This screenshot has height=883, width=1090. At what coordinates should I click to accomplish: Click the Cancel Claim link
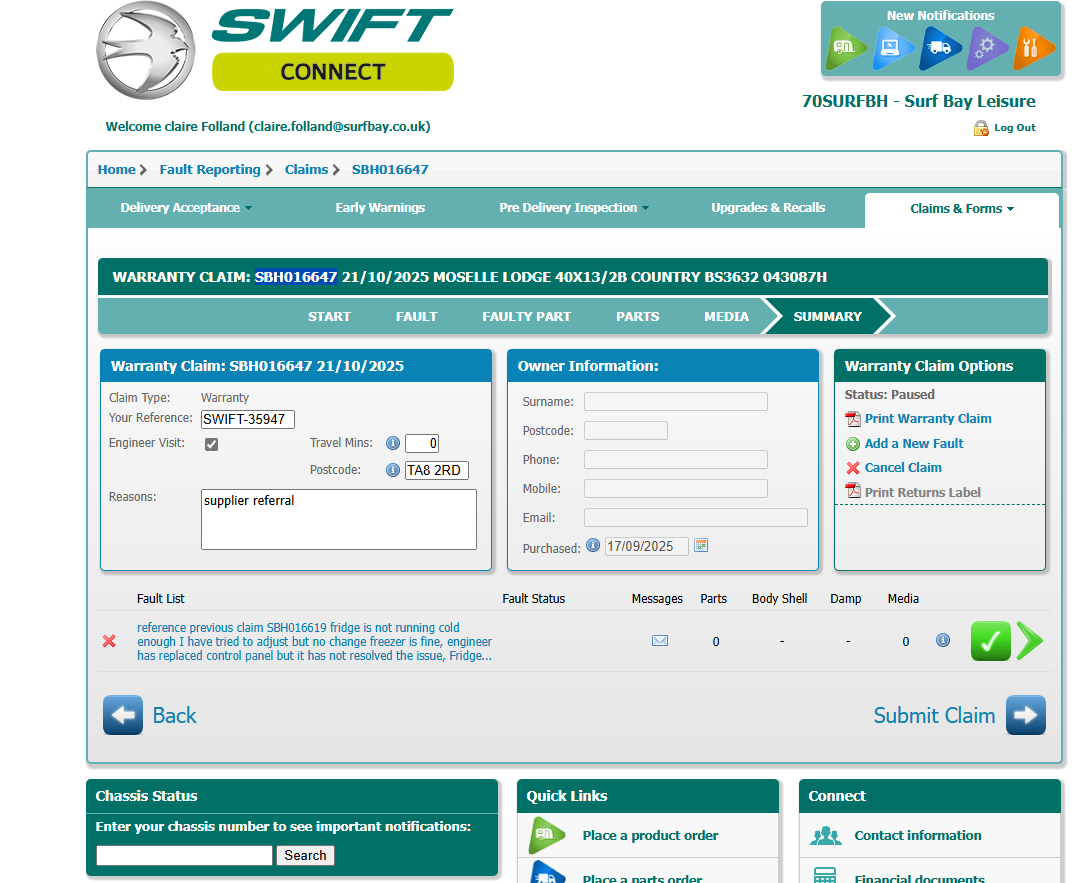tap(903, 468)
